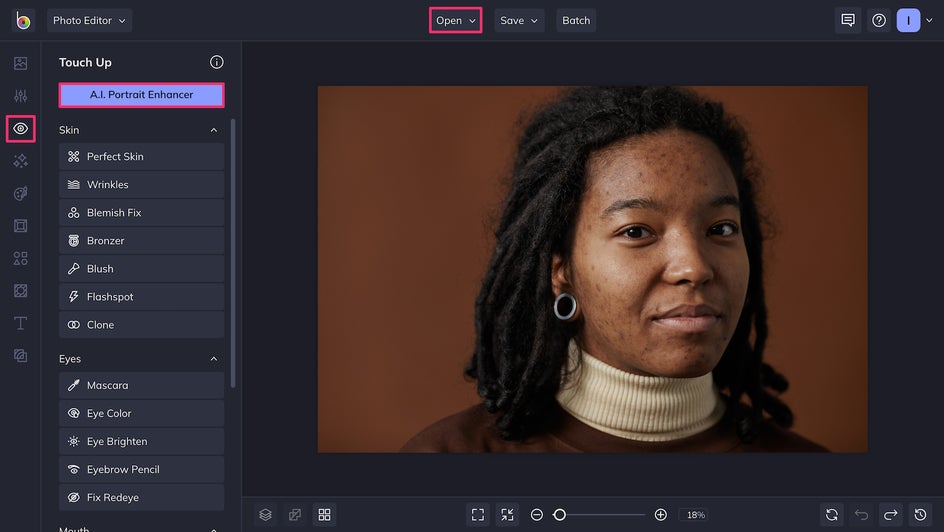This screenshot has width=944, height=532.
Task: Select the Flashspot tool
Action: (x=141, y=297)
